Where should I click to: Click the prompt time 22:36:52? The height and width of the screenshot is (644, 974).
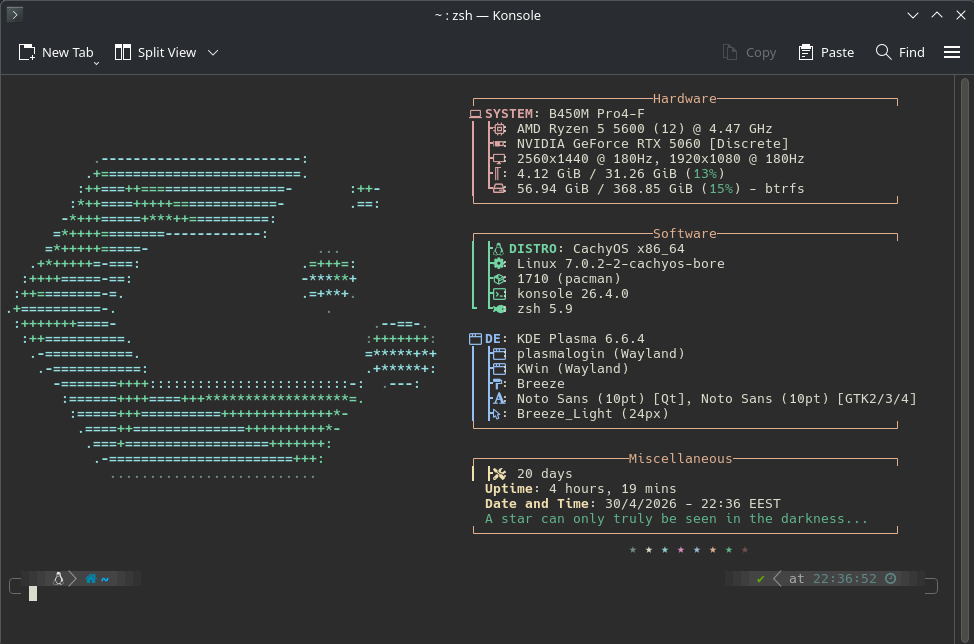[845, 579]
